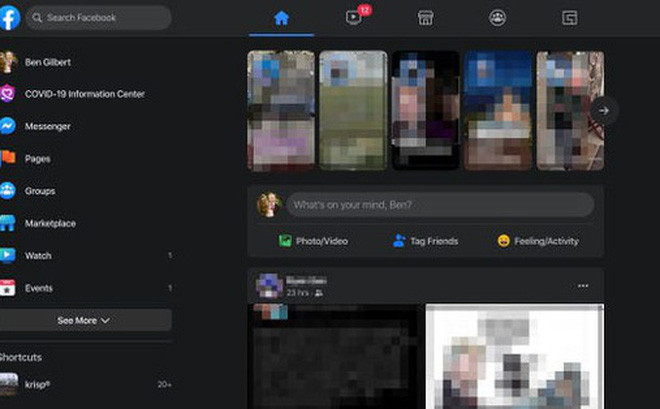Open the Marketplace tab in top bar
Viewport: 660px width, 409px height.
point(426,18)
